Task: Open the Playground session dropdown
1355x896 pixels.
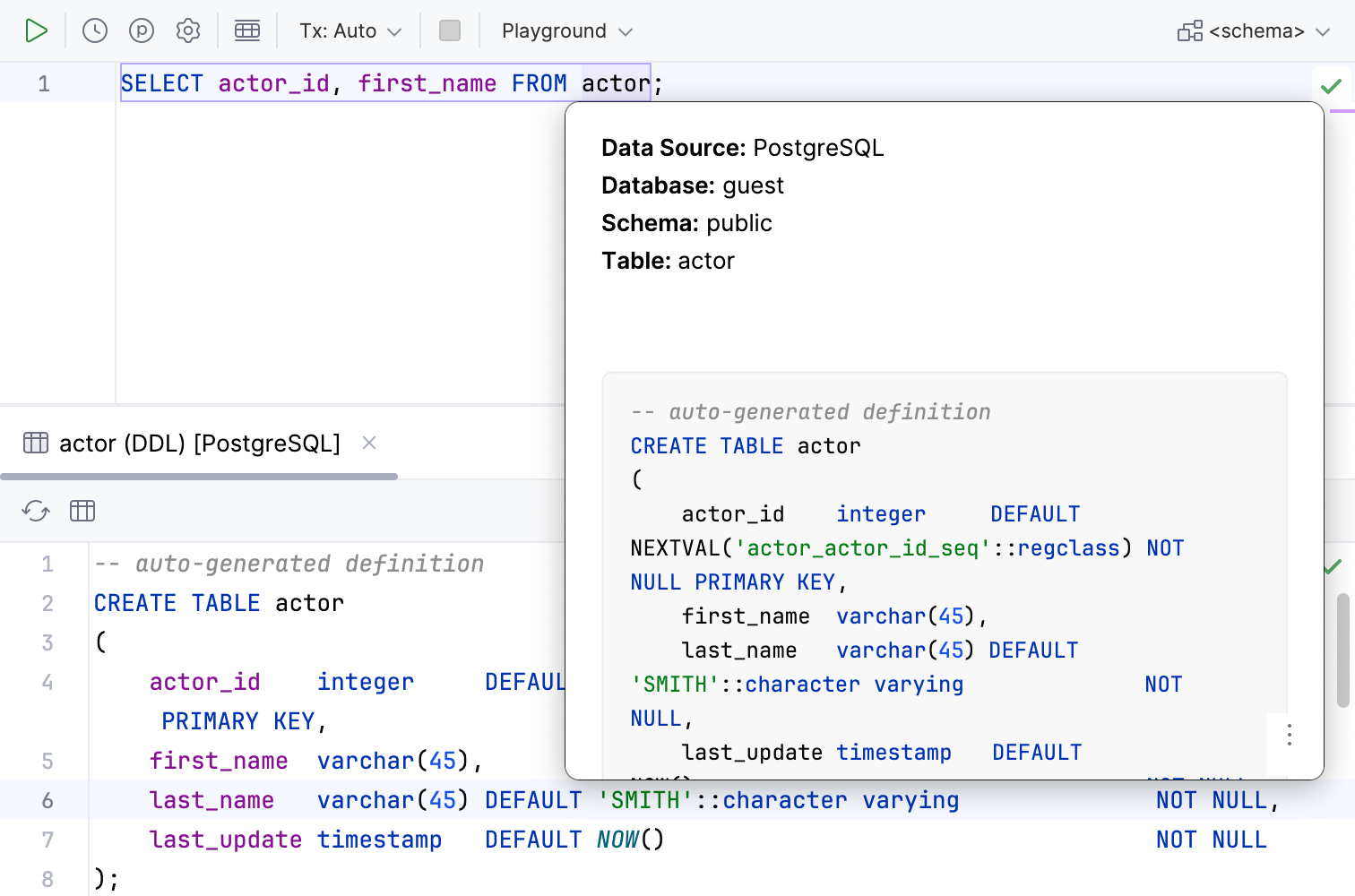Action: (565, 30)
